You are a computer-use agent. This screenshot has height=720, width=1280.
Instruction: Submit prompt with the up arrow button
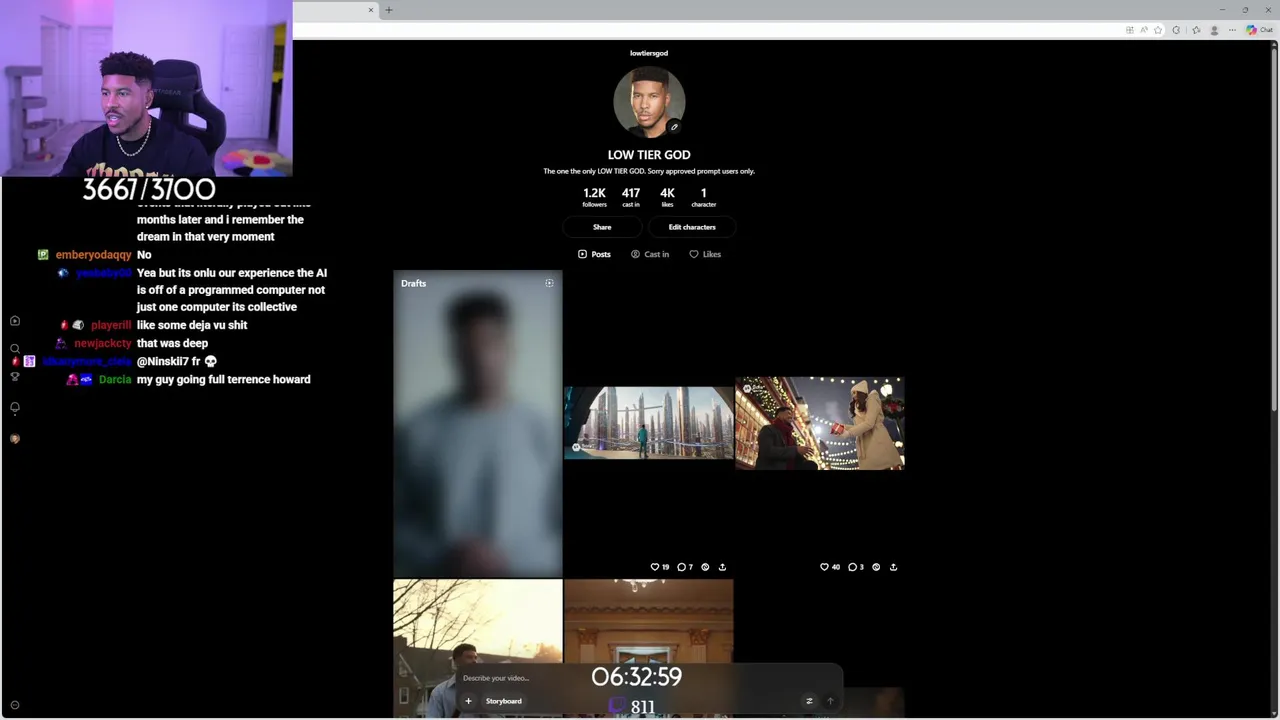click(x=829, y=701)
